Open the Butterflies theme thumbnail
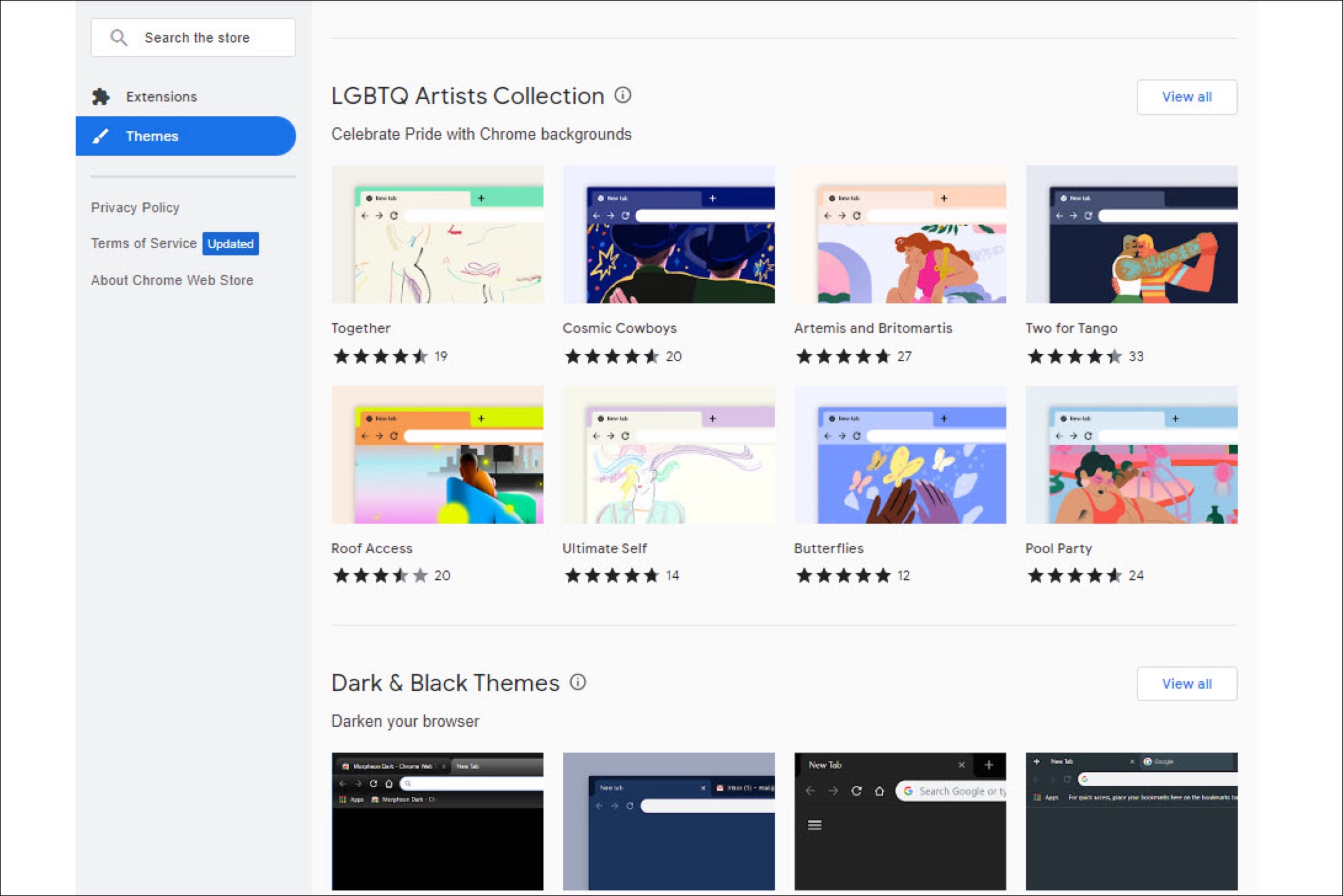 [x=900, y=455]
